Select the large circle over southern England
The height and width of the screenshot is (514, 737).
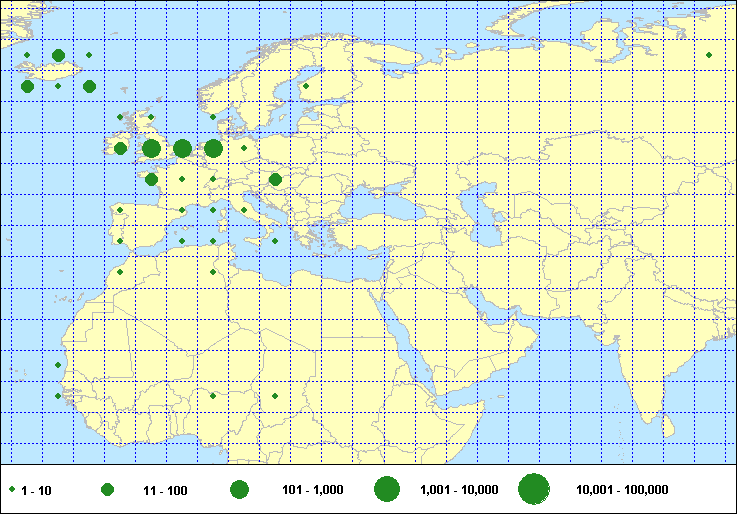(x=151, y=149)
